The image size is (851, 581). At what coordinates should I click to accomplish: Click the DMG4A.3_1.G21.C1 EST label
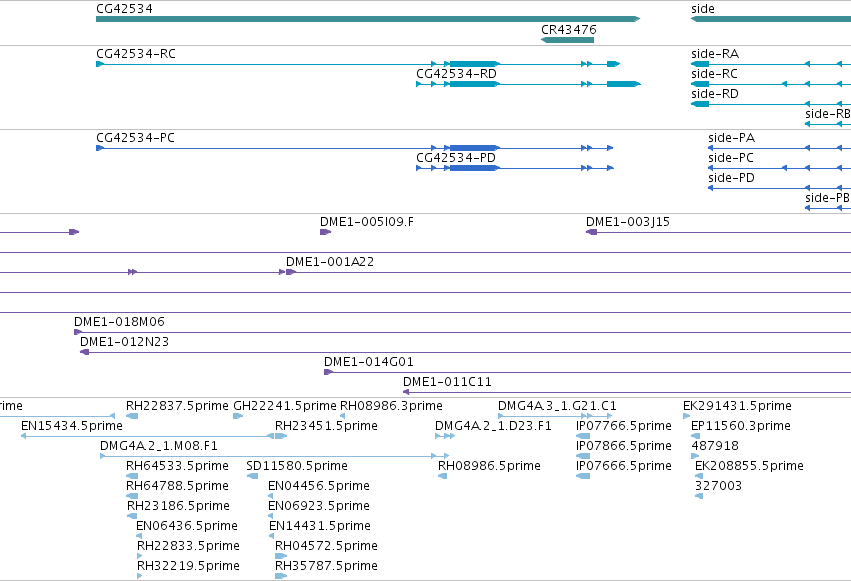click(557, 406)
